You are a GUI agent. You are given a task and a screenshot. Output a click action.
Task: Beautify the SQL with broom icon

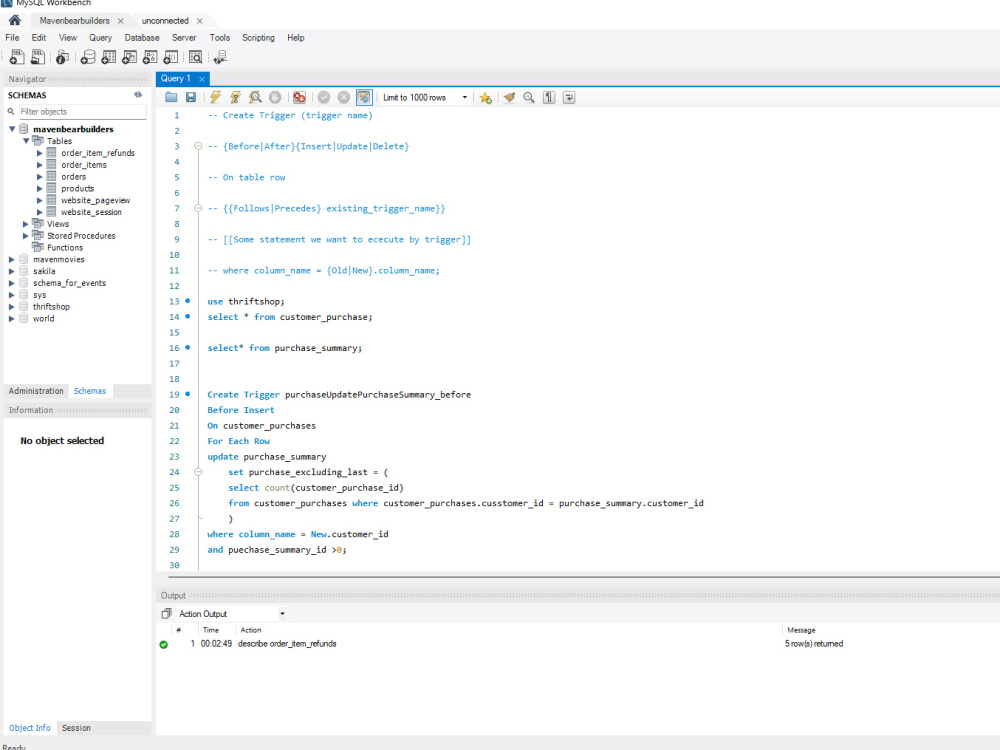[x=509, y=98]
